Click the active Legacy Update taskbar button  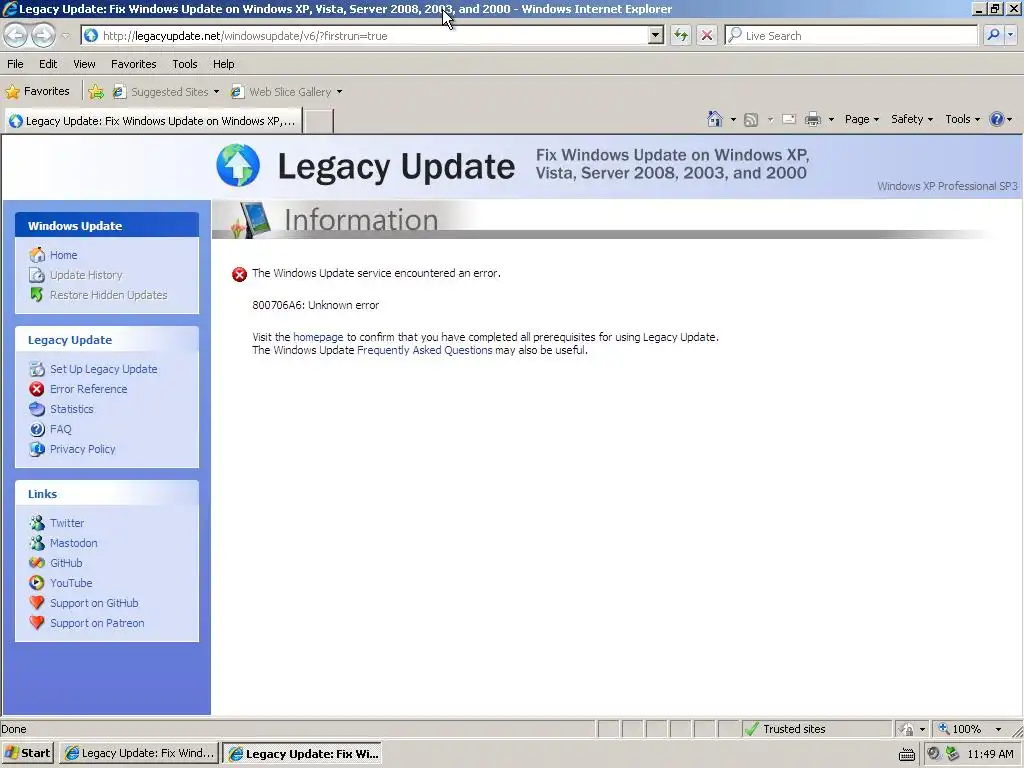click(302, 753)
